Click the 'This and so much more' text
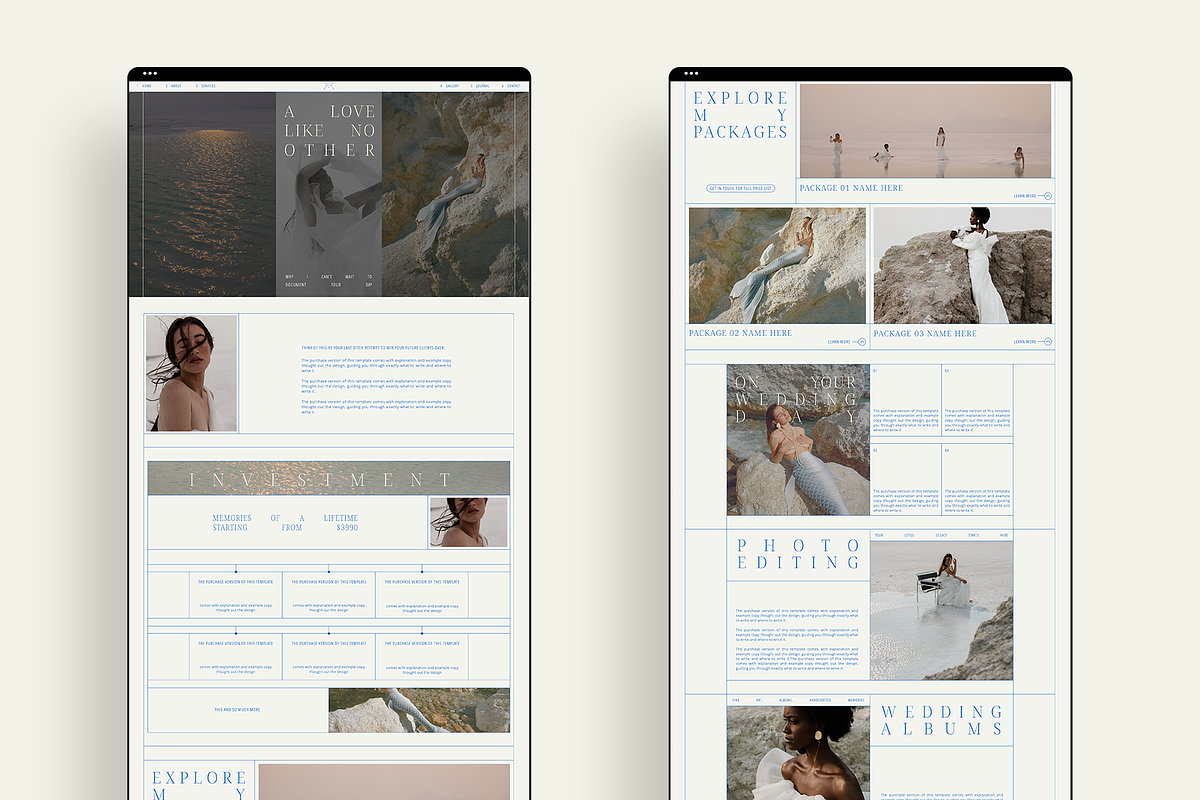 [237, 710]
